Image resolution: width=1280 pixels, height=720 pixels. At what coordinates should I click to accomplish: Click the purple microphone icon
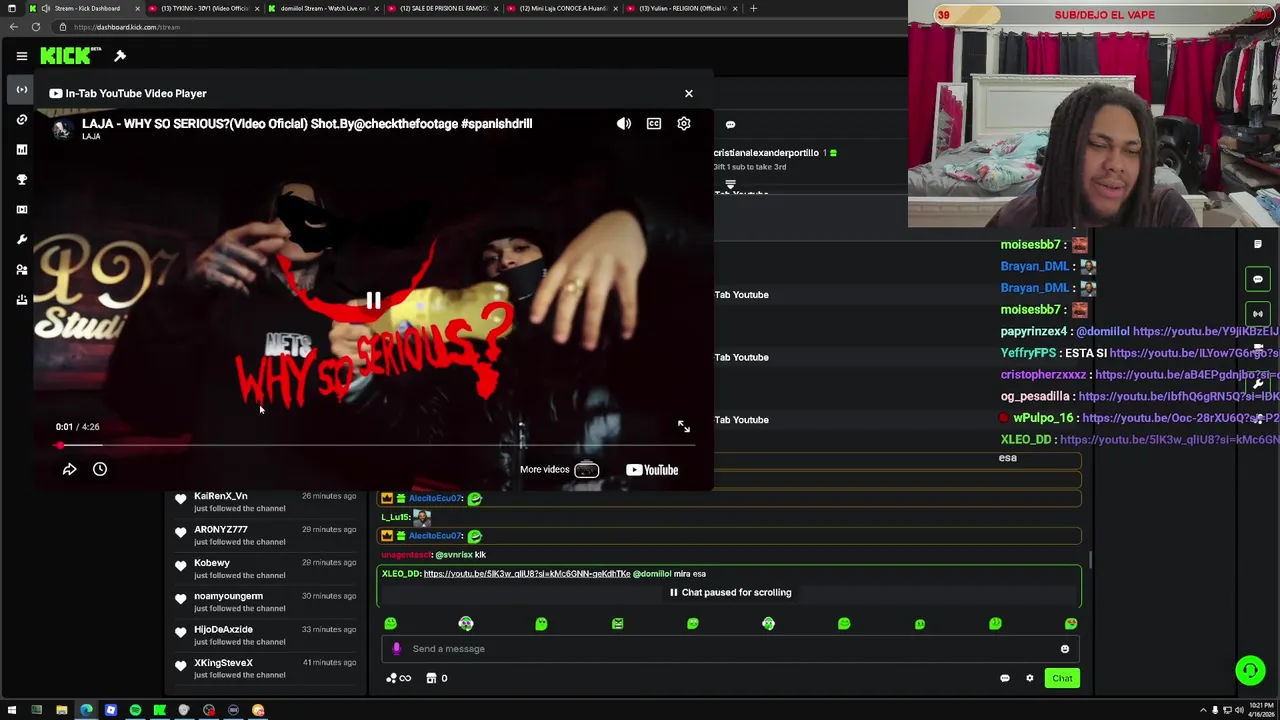coord(396,649)
